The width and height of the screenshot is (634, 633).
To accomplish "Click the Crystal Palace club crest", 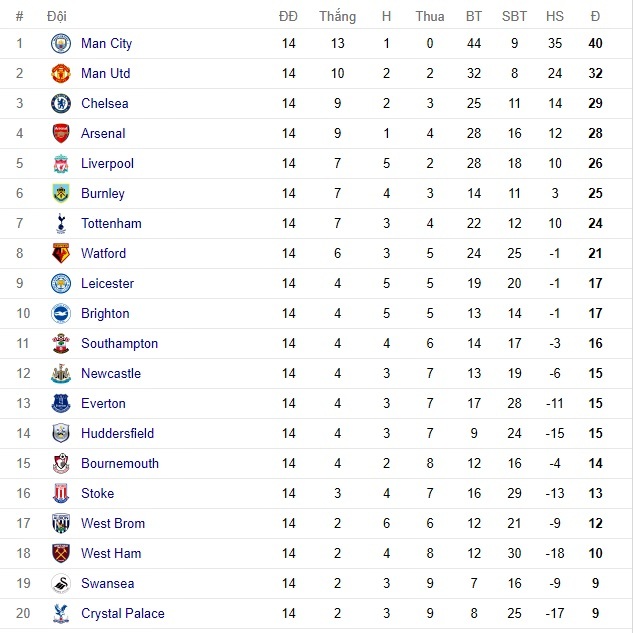I will point(62,614).
